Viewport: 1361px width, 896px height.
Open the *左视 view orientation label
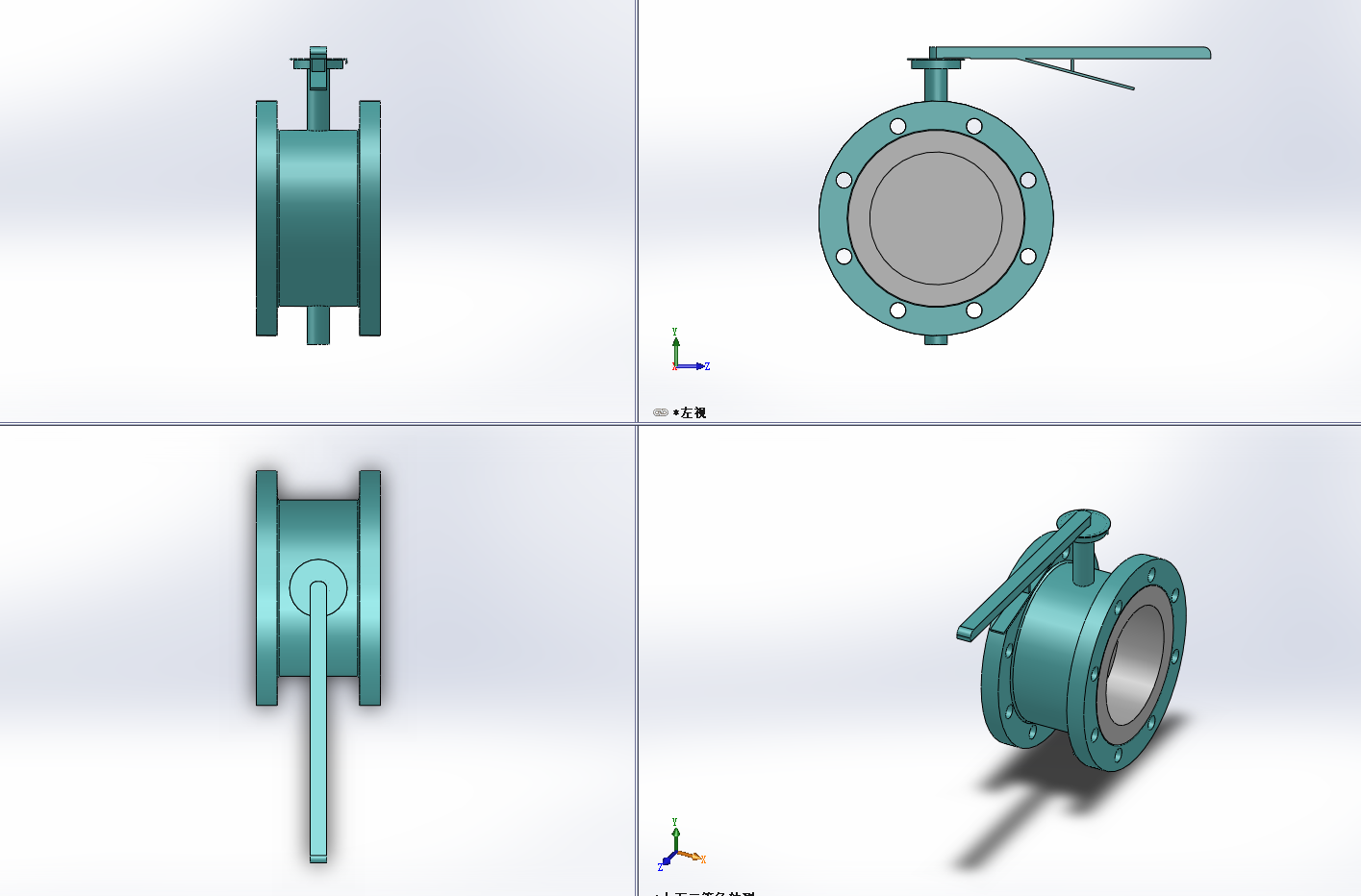click(x=690, y=412)
